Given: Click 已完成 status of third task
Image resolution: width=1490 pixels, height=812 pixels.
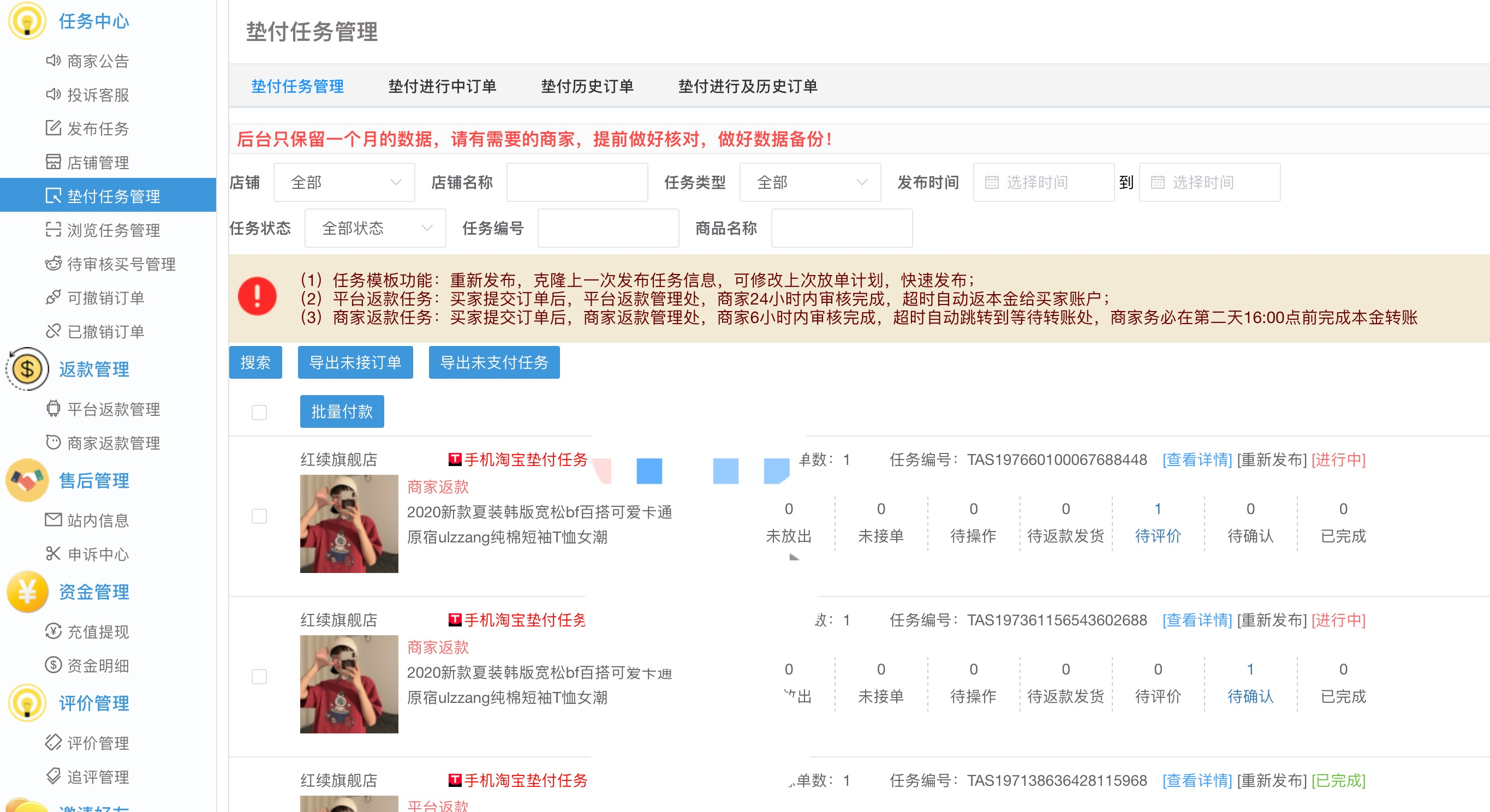Looking at the screenshot, I should (1338, 780).
